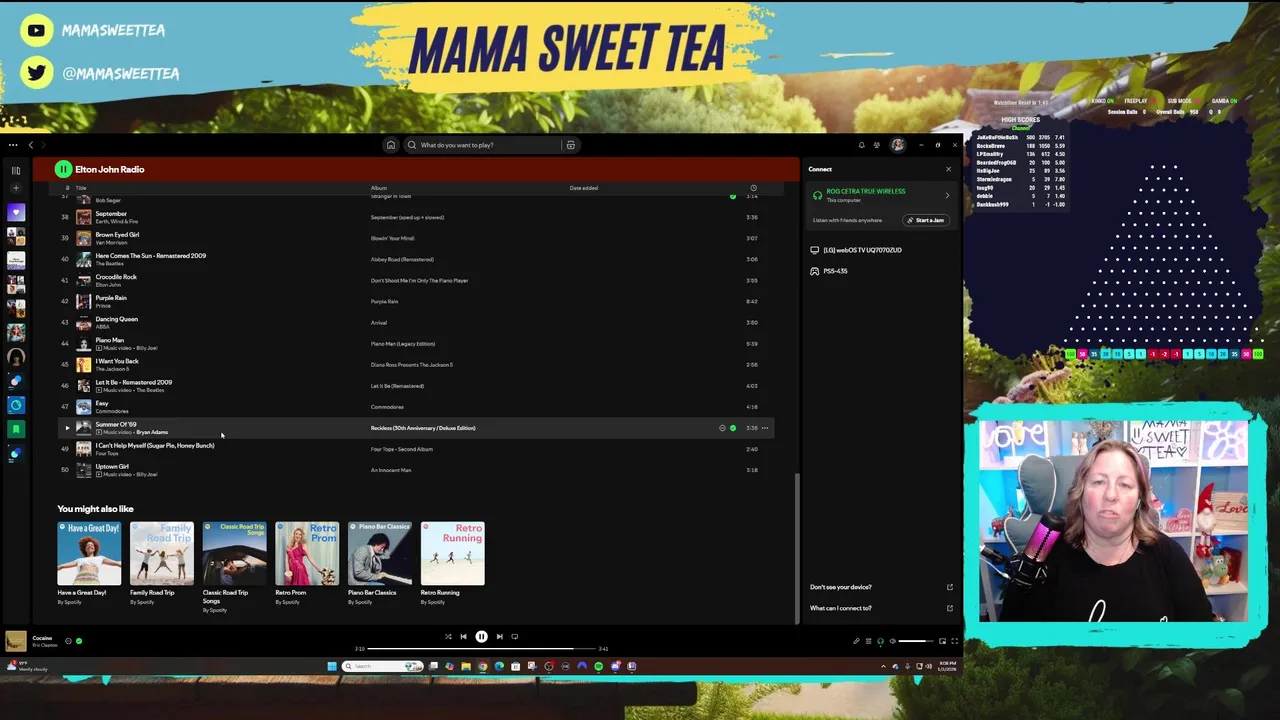The height and width of the screenshot is (720, 1280).
Task: Click the Start a Jam button
Action: coord(925,220)
